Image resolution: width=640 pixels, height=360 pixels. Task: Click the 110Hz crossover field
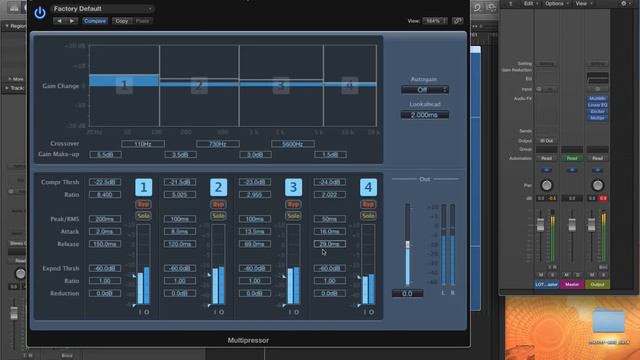coord(143,144)
